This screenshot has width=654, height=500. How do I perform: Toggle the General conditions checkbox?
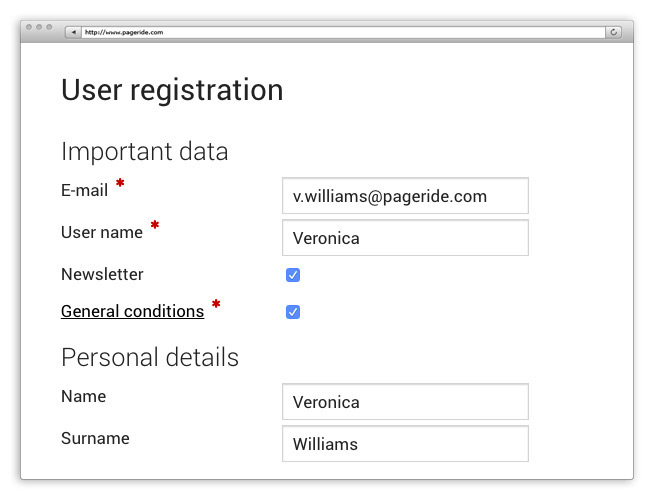coord(293,312)
